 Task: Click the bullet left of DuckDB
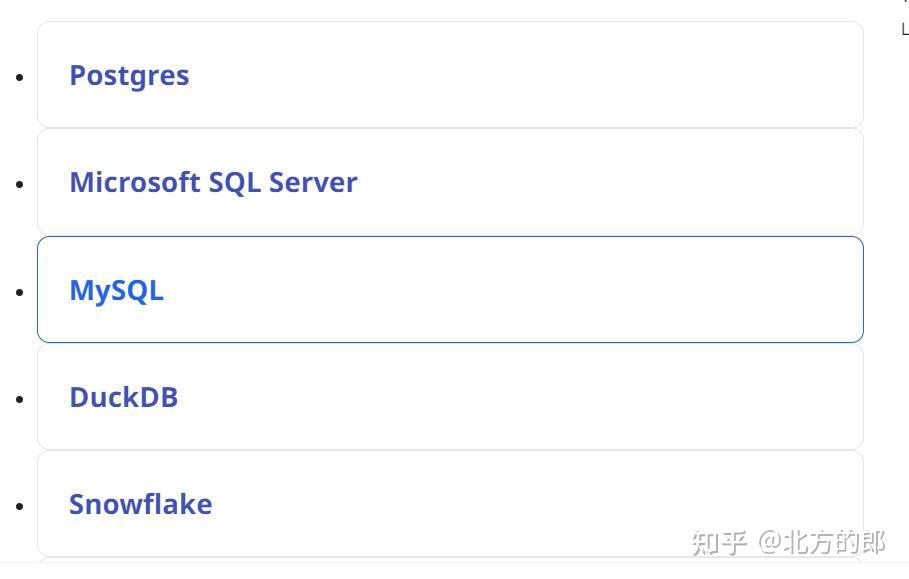20,399
